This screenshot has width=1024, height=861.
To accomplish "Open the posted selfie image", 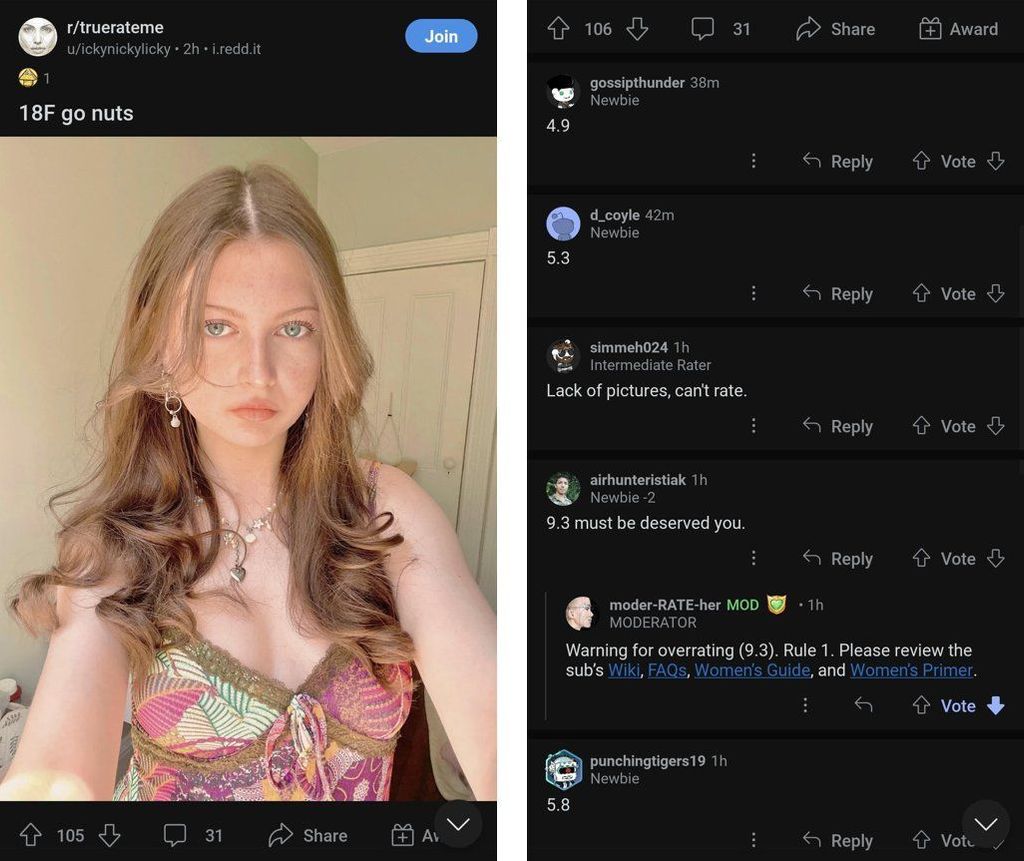I will click(x=248, y=468).
